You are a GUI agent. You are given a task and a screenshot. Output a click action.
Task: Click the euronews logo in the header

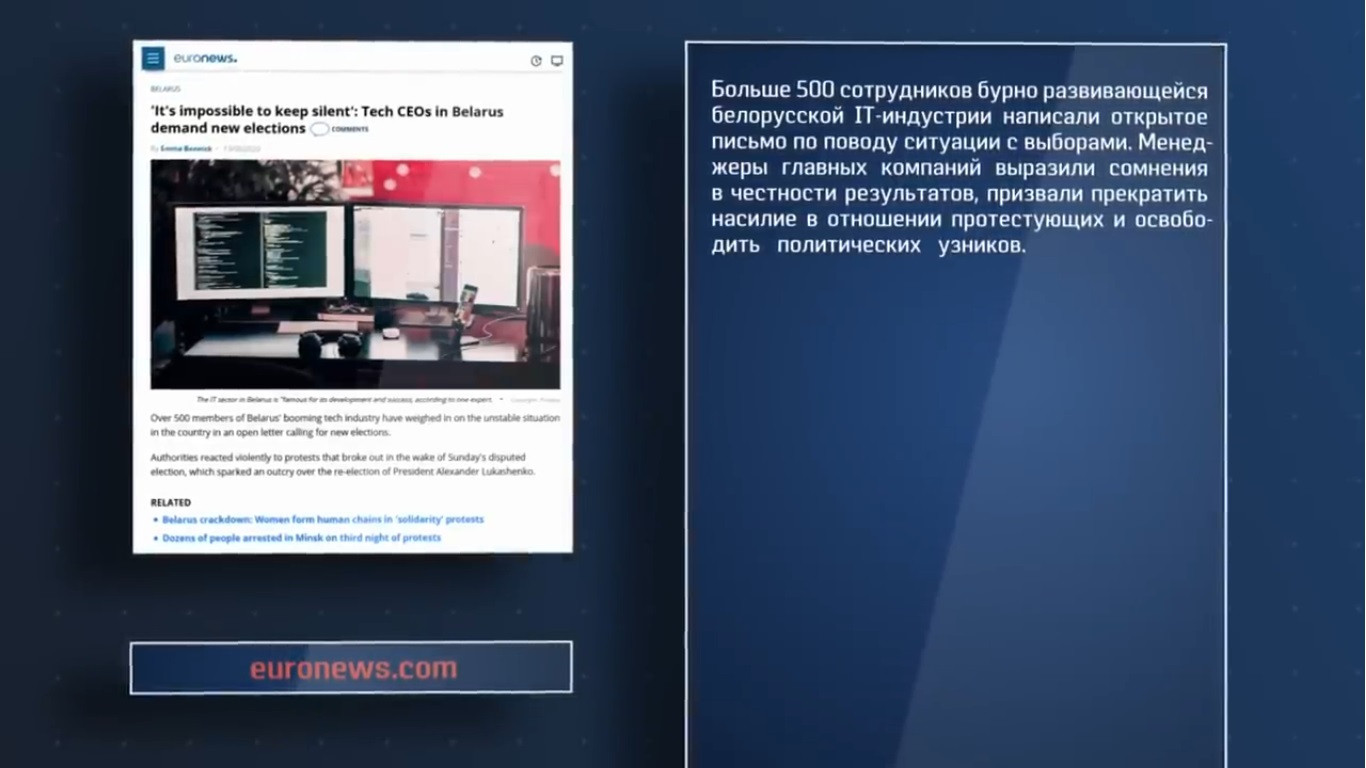tap(205, 59)
